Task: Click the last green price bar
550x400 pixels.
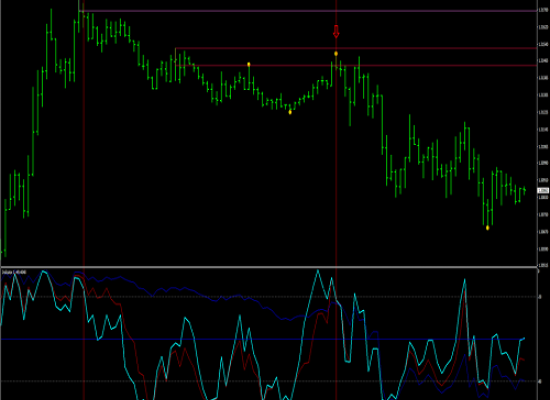Action: (x=524, y=190)
